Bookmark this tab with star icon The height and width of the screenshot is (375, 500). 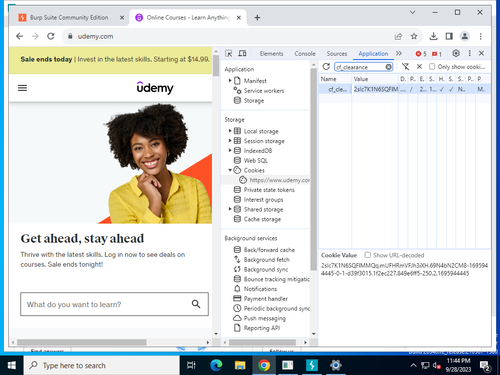pyautogui.click(x=414, y=36)
